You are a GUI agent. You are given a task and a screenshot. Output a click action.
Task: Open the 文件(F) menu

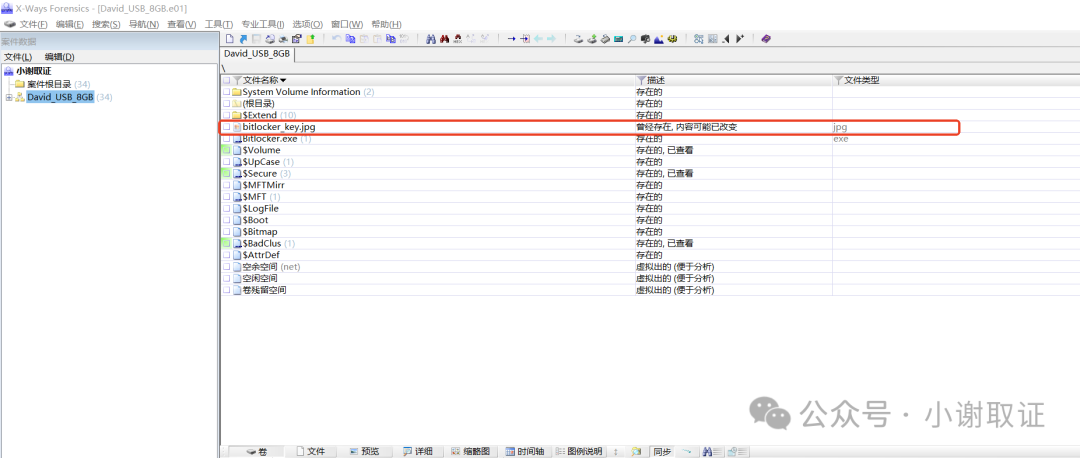pyautogui.click(x=34, y=24)
